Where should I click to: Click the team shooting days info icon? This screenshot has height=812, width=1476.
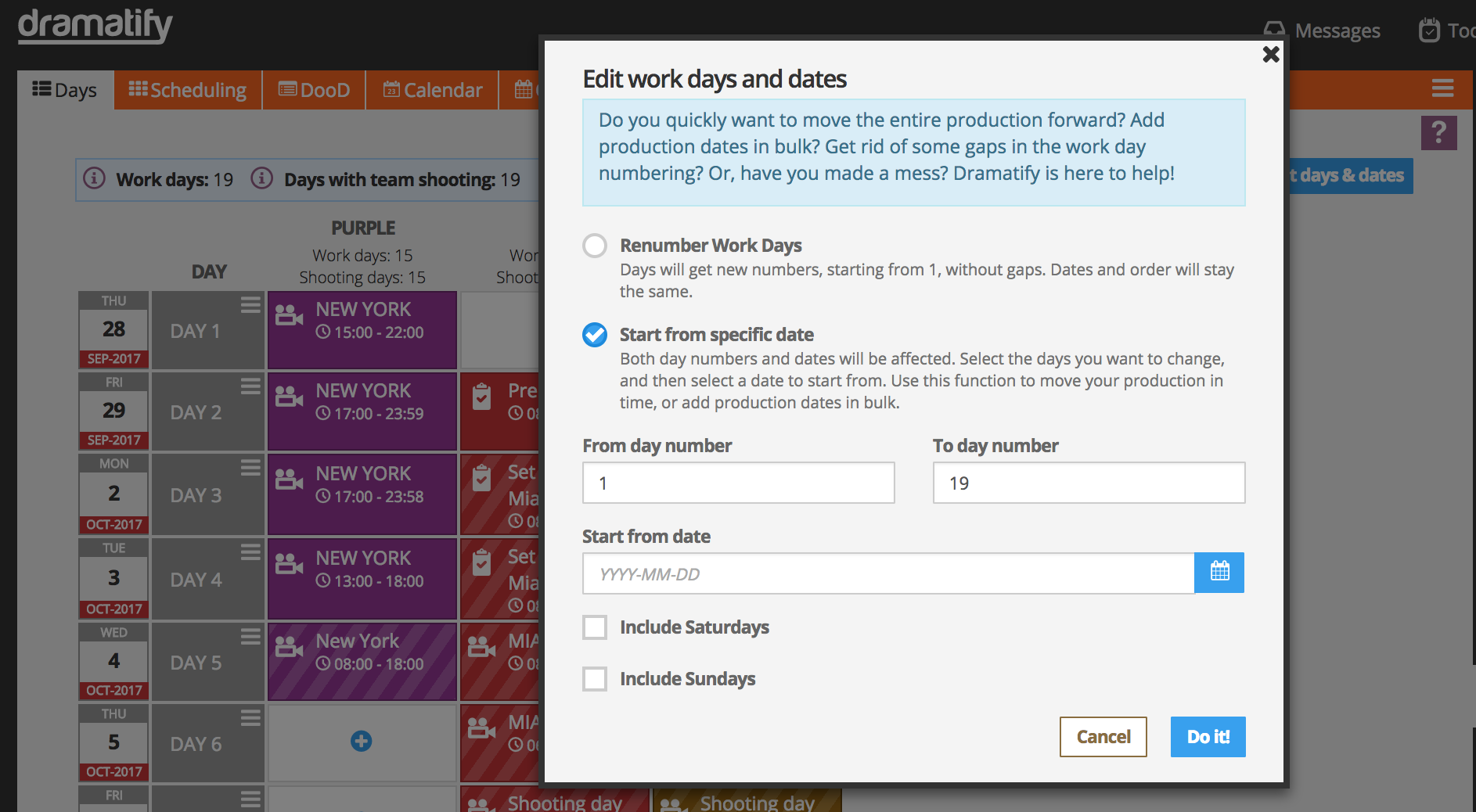pyautogui.click(x=261, y=178)
